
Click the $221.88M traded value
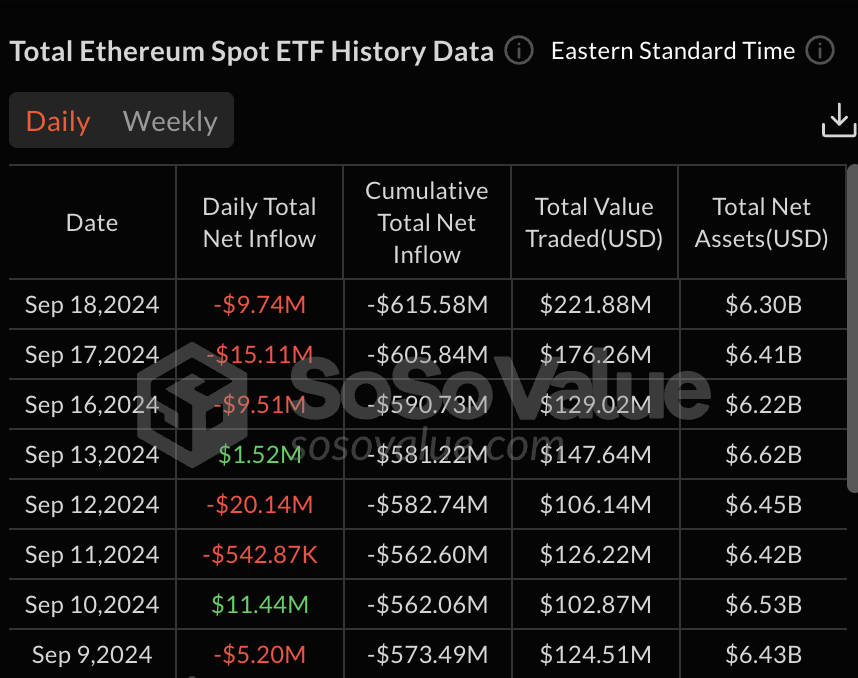pyautogui.click(x=595, y=305)
